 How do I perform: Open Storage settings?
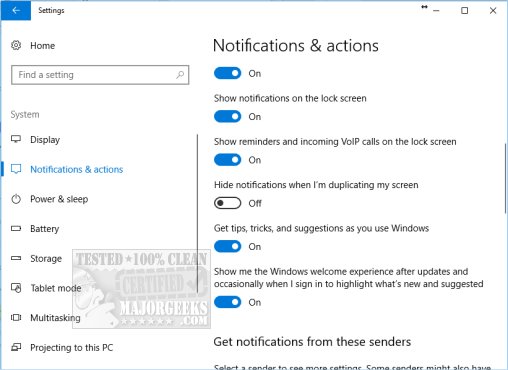pyautogui.click(x=46, y=258)
